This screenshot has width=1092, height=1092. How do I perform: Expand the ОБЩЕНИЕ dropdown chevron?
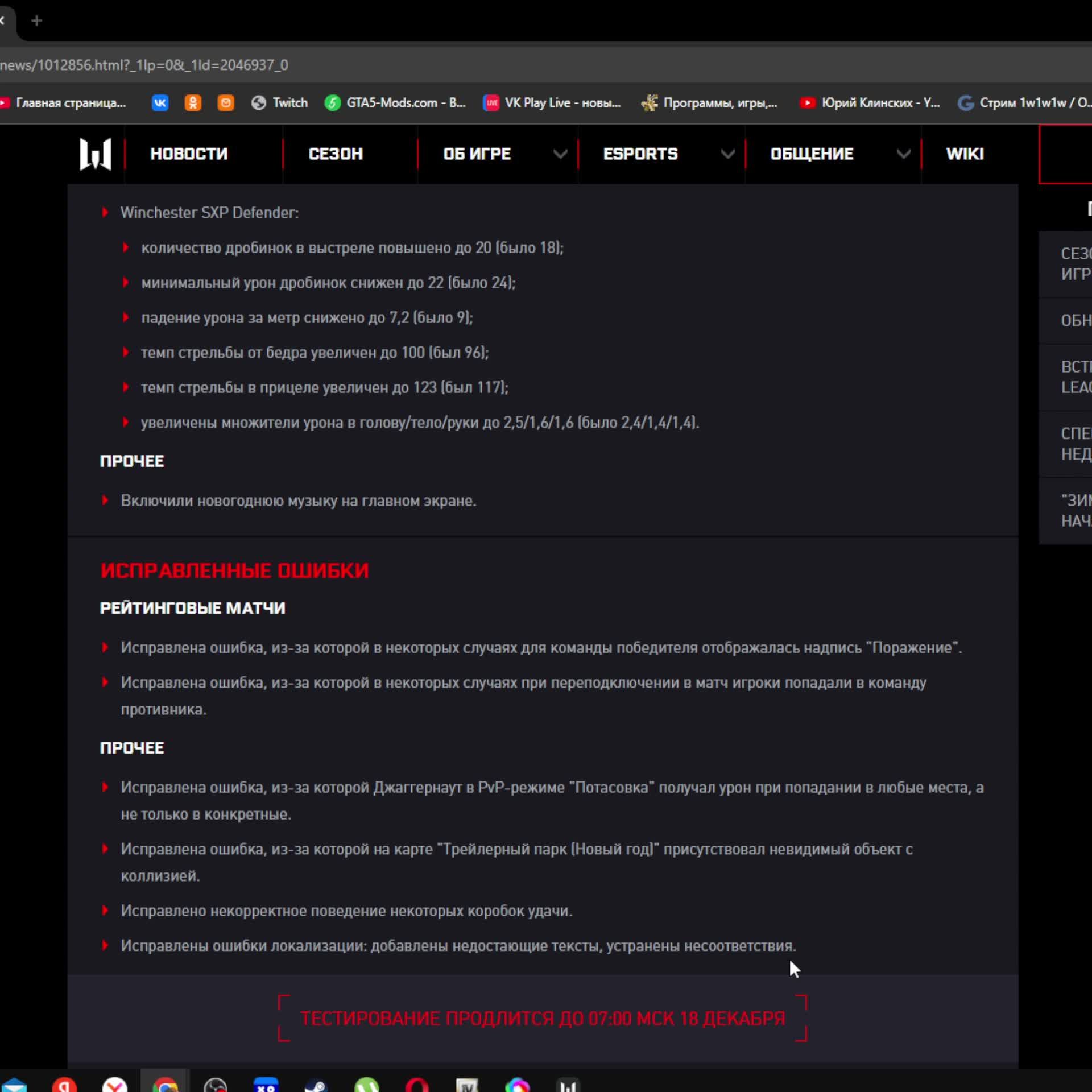[x=903, y=154]
